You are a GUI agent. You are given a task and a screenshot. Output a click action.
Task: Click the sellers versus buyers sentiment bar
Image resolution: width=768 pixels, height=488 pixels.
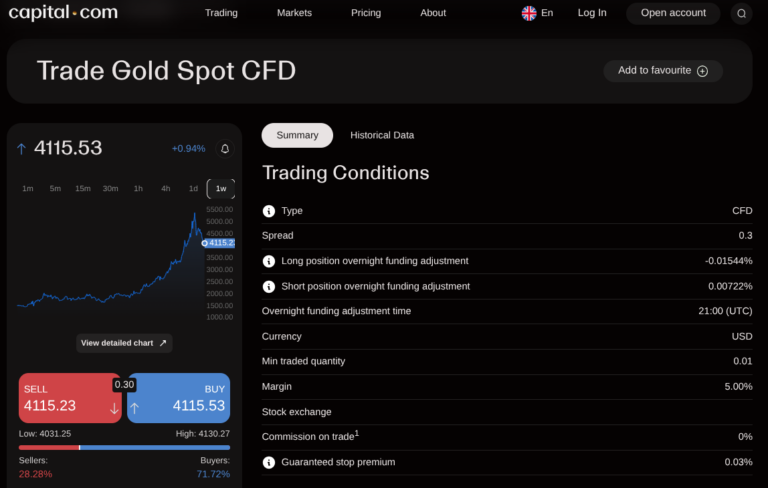pos(124,447)
